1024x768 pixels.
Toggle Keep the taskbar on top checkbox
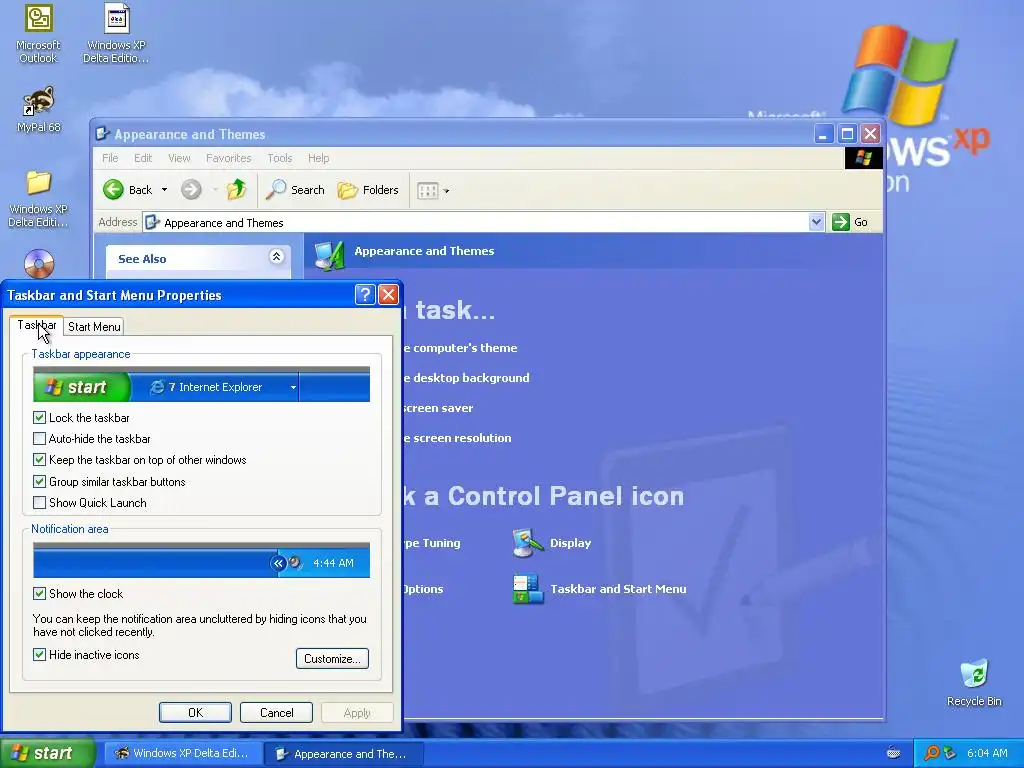click(x=39, y=460)
